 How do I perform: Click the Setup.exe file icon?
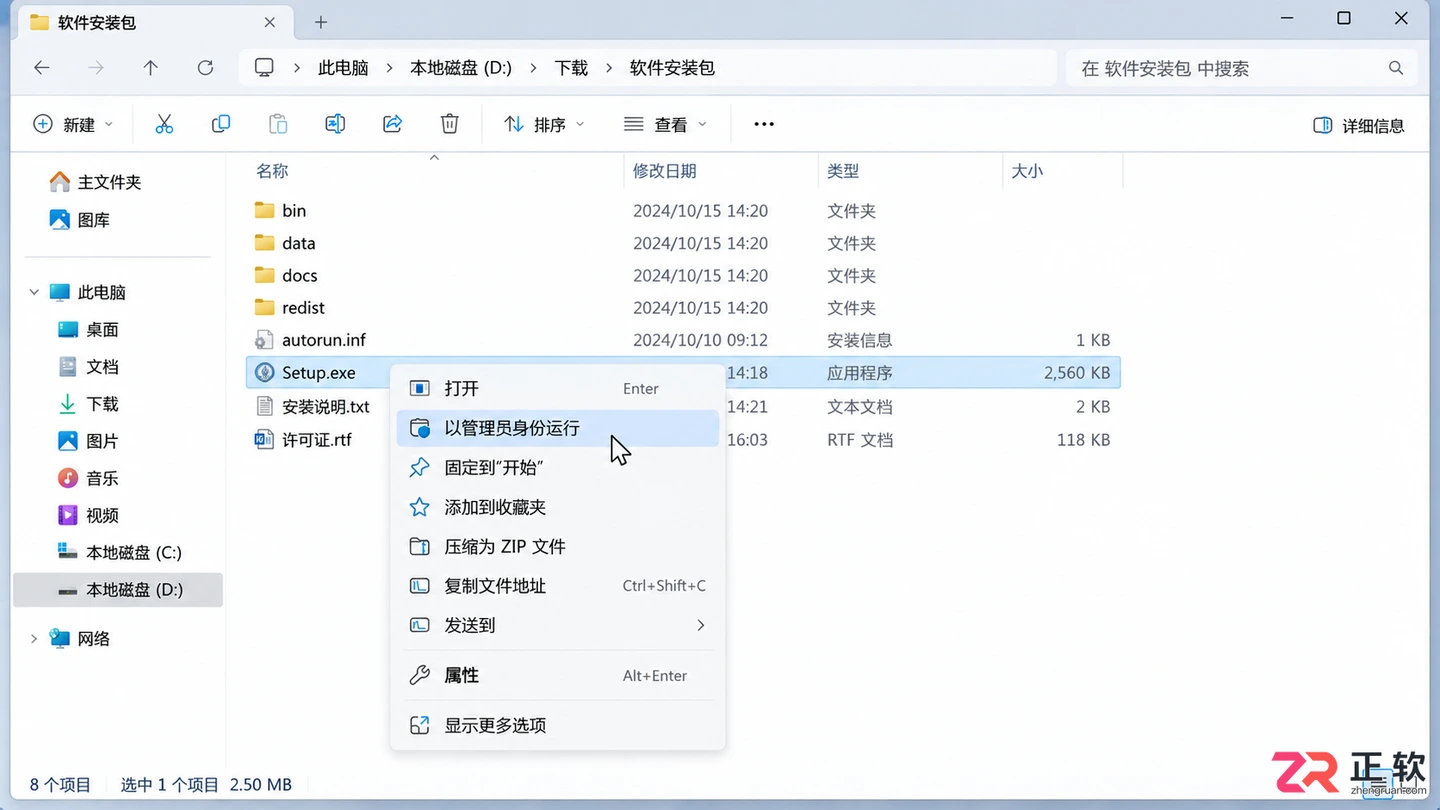264,373
